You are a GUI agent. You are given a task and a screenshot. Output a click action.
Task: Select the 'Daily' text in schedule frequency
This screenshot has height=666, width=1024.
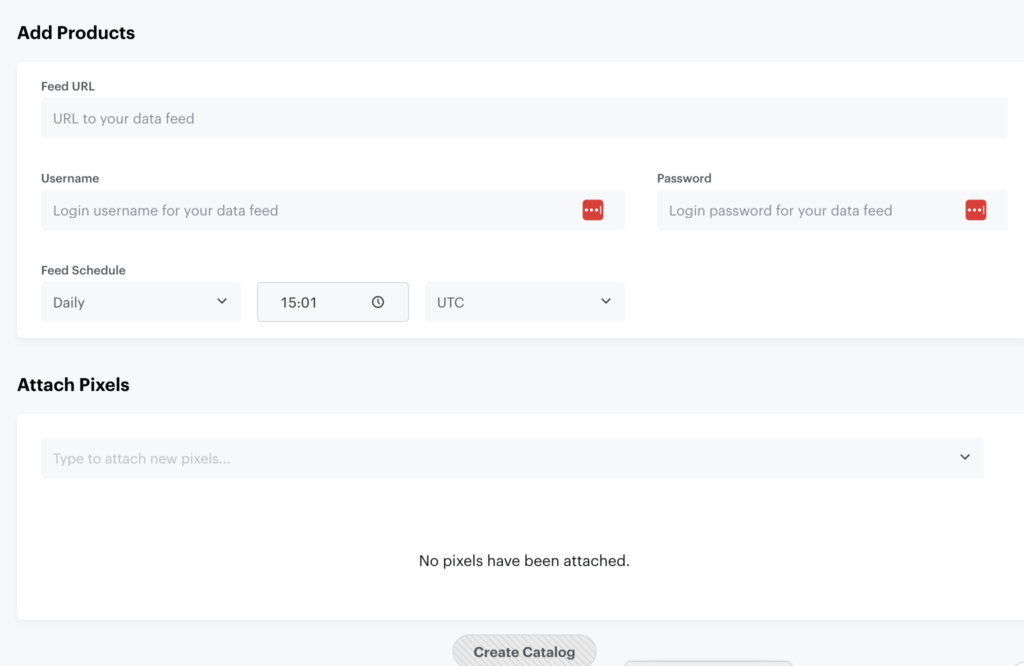click(x=69, y=303)
